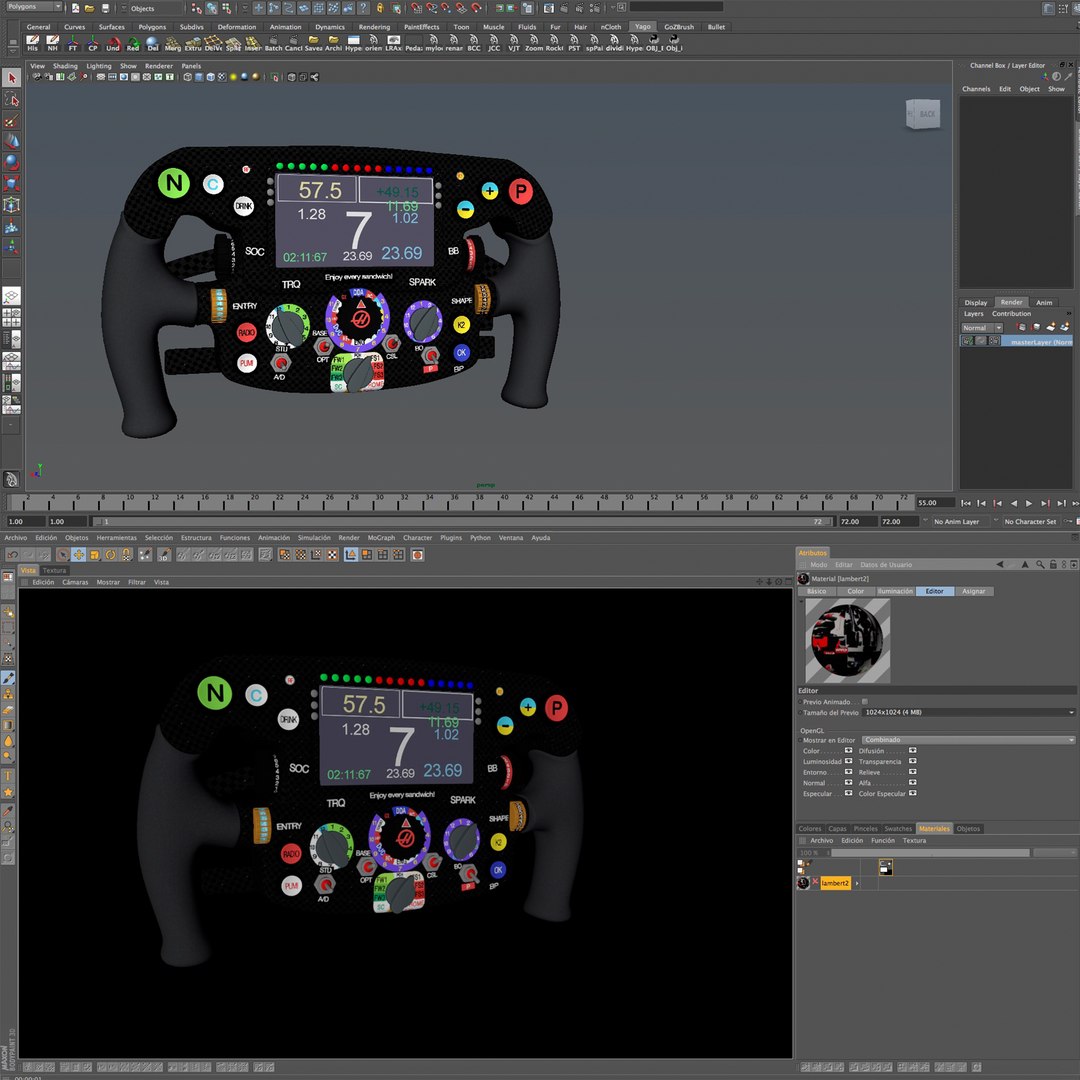Image resolution: width=1080 pixels, height=1080 pixels.
Task: Select the brush tool in BodyPaint side palette
Action: coord(8,678)
